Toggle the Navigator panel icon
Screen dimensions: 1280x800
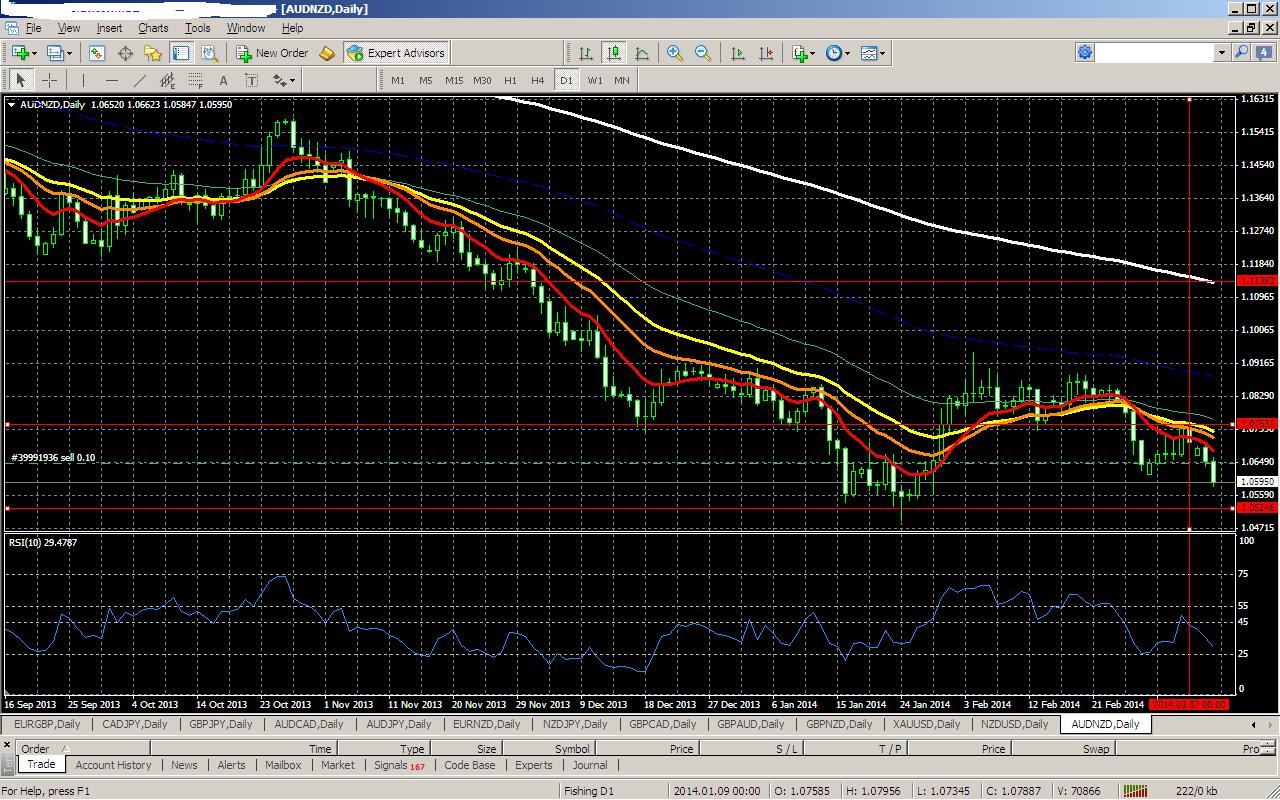153,53
